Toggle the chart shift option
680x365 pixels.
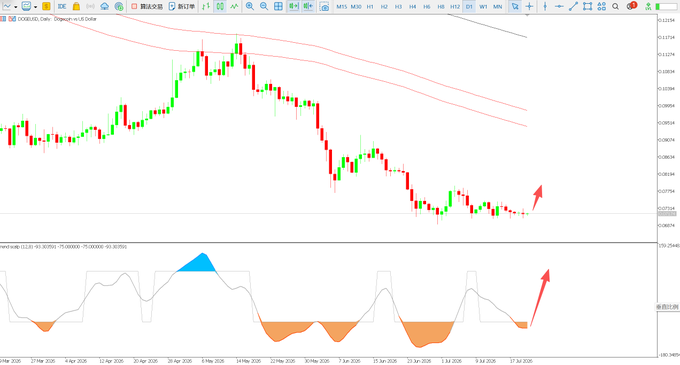(x=308, y=6)
